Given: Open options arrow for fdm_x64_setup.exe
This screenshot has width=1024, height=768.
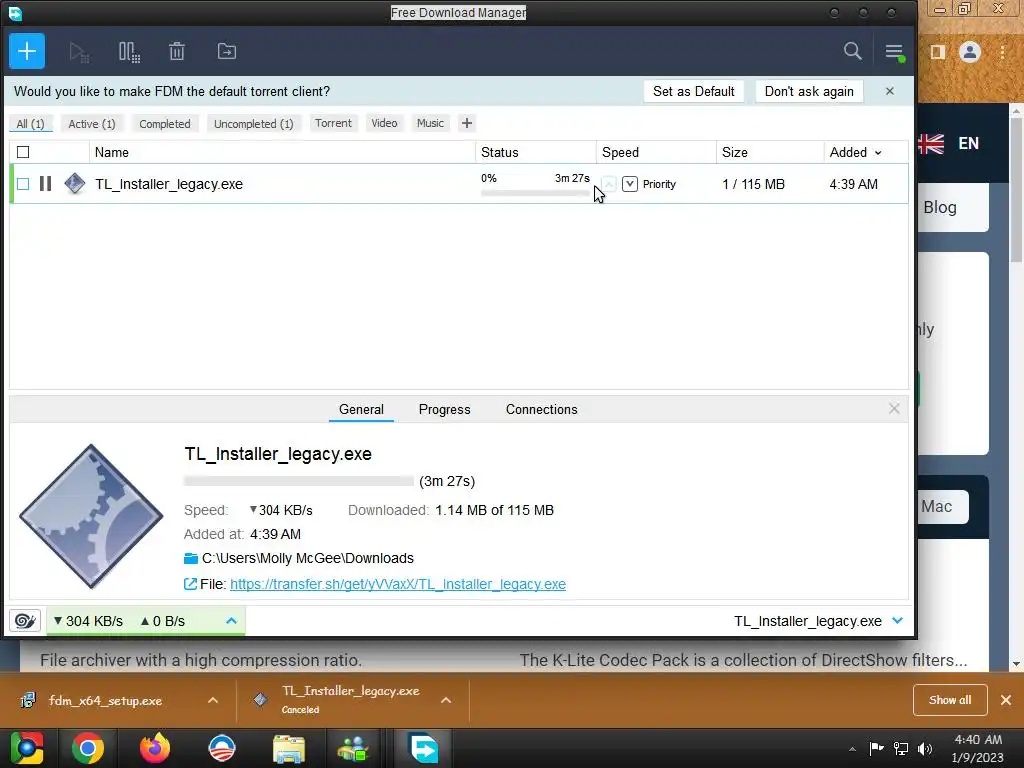Looking at the screenshot, I should [x=213, y=700].
